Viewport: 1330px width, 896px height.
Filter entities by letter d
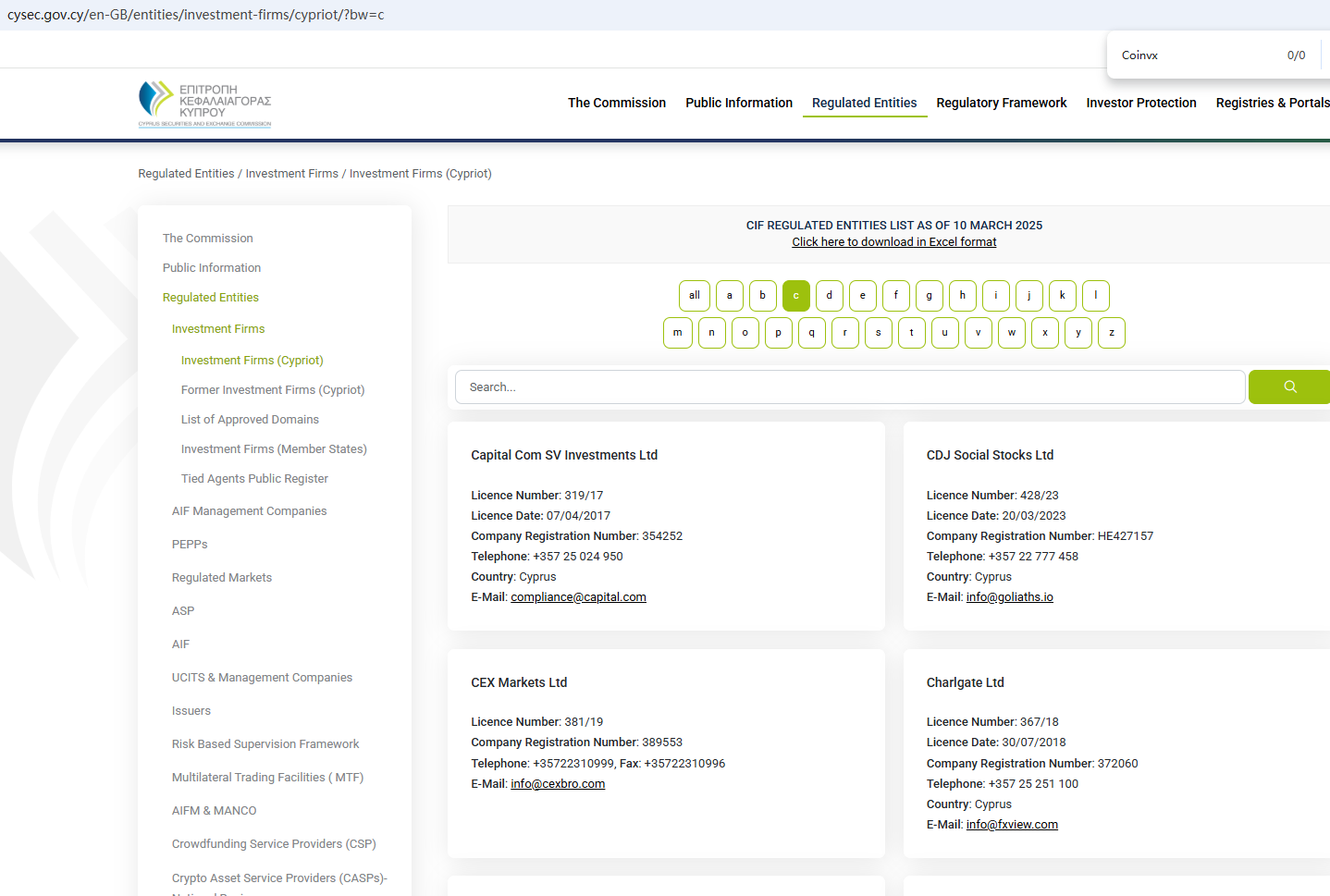pos(830,296)
